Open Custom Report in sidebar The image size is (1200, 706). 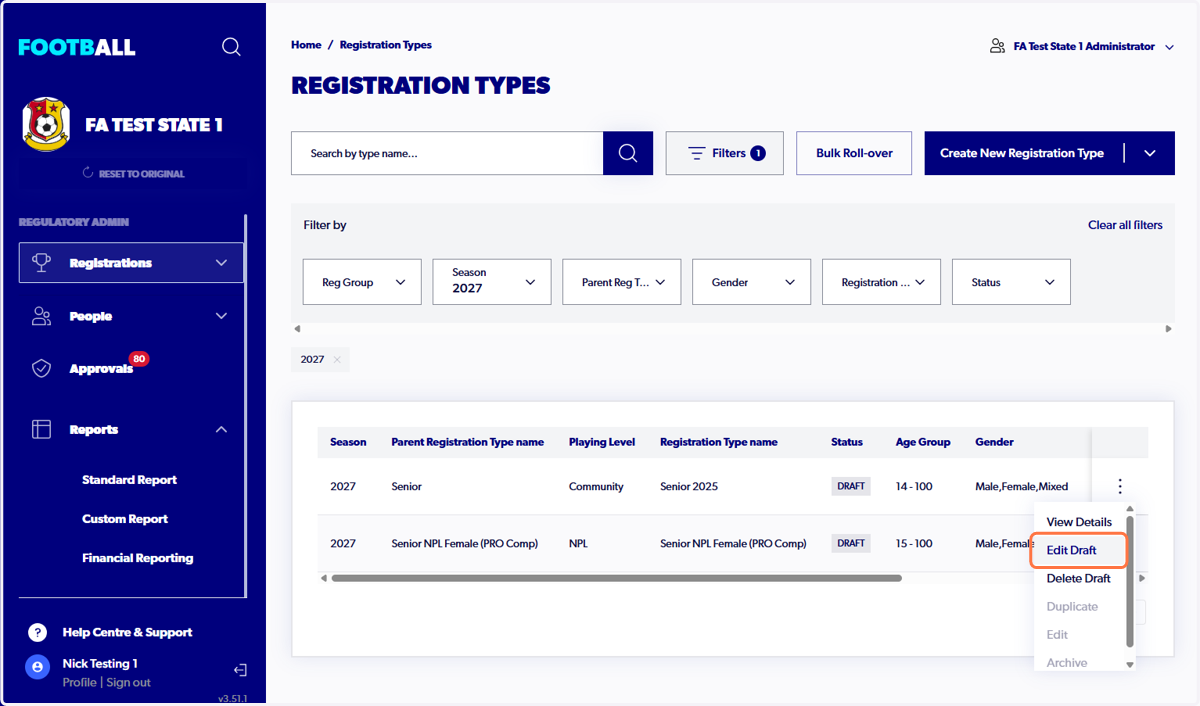(125, 519)
